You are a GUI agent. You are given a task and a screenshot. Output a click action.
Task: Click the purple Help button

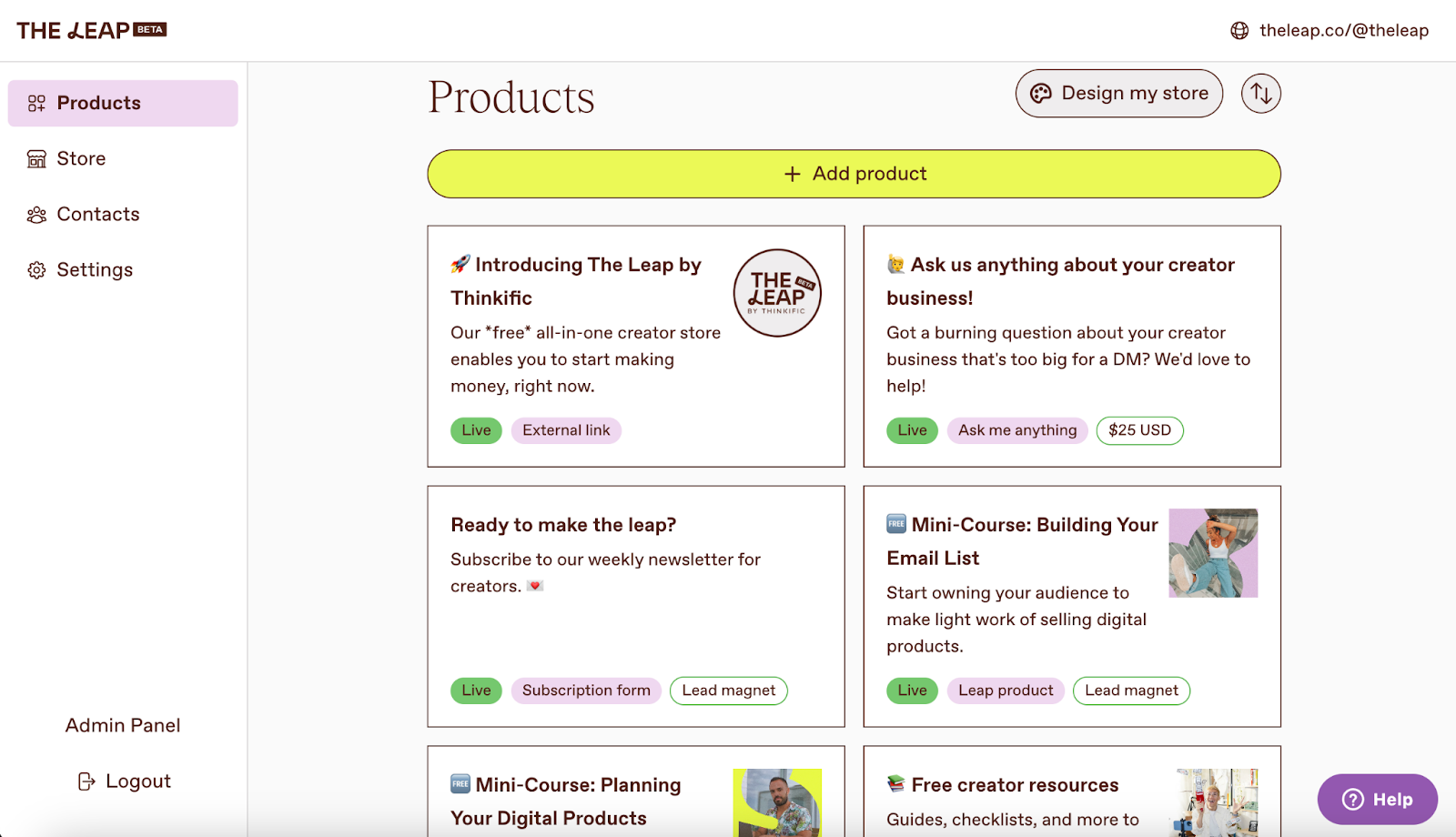pos(1378,800)
